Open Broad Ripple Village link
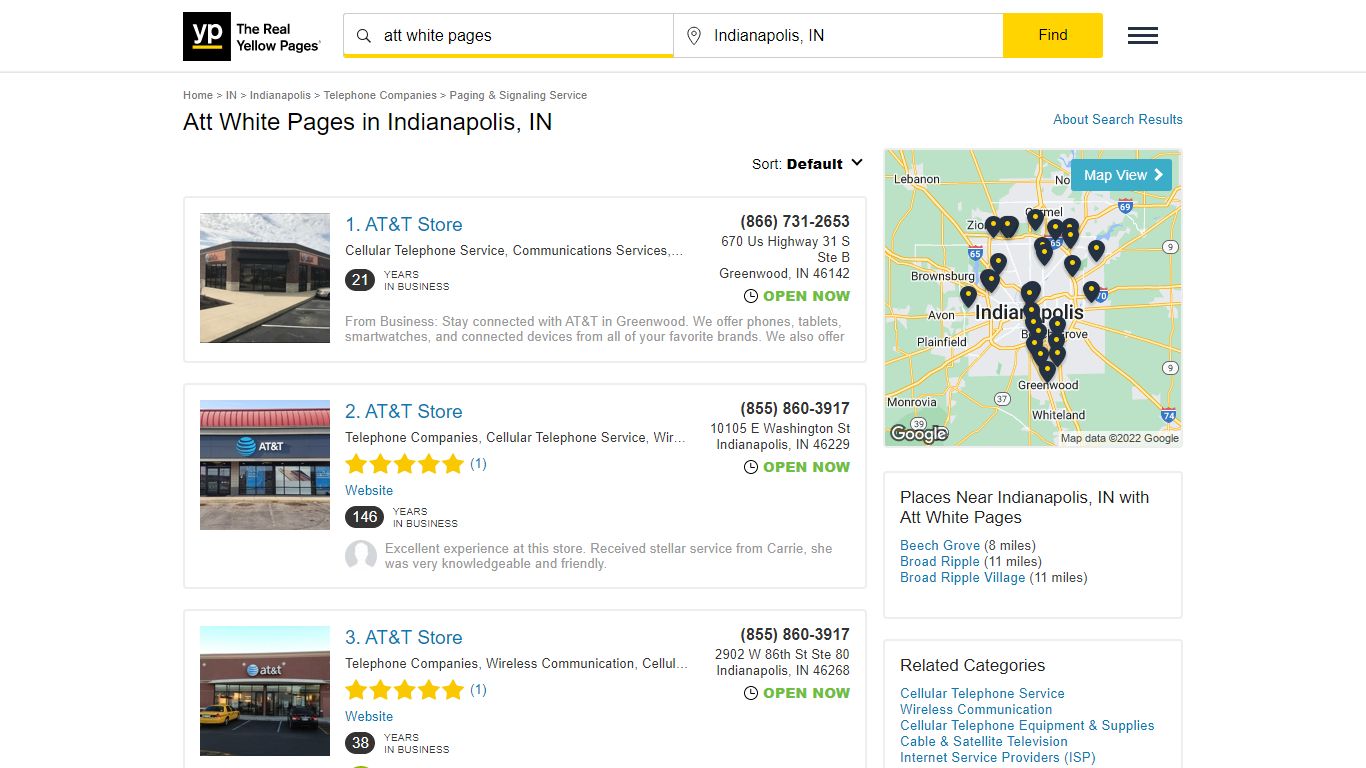 [963, 577]
